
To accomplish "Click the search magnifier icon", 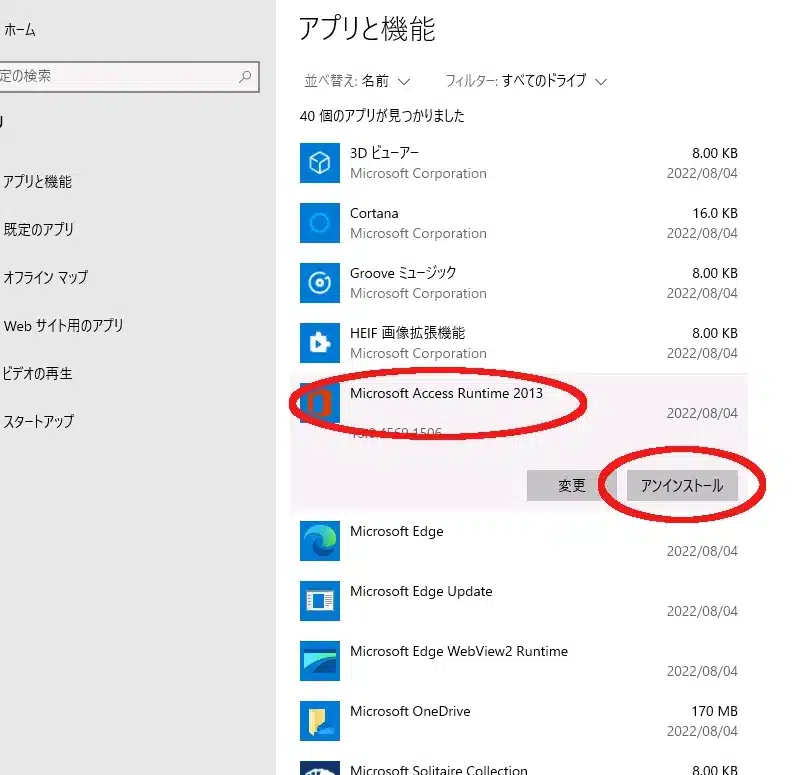I will tap(245, 76).
